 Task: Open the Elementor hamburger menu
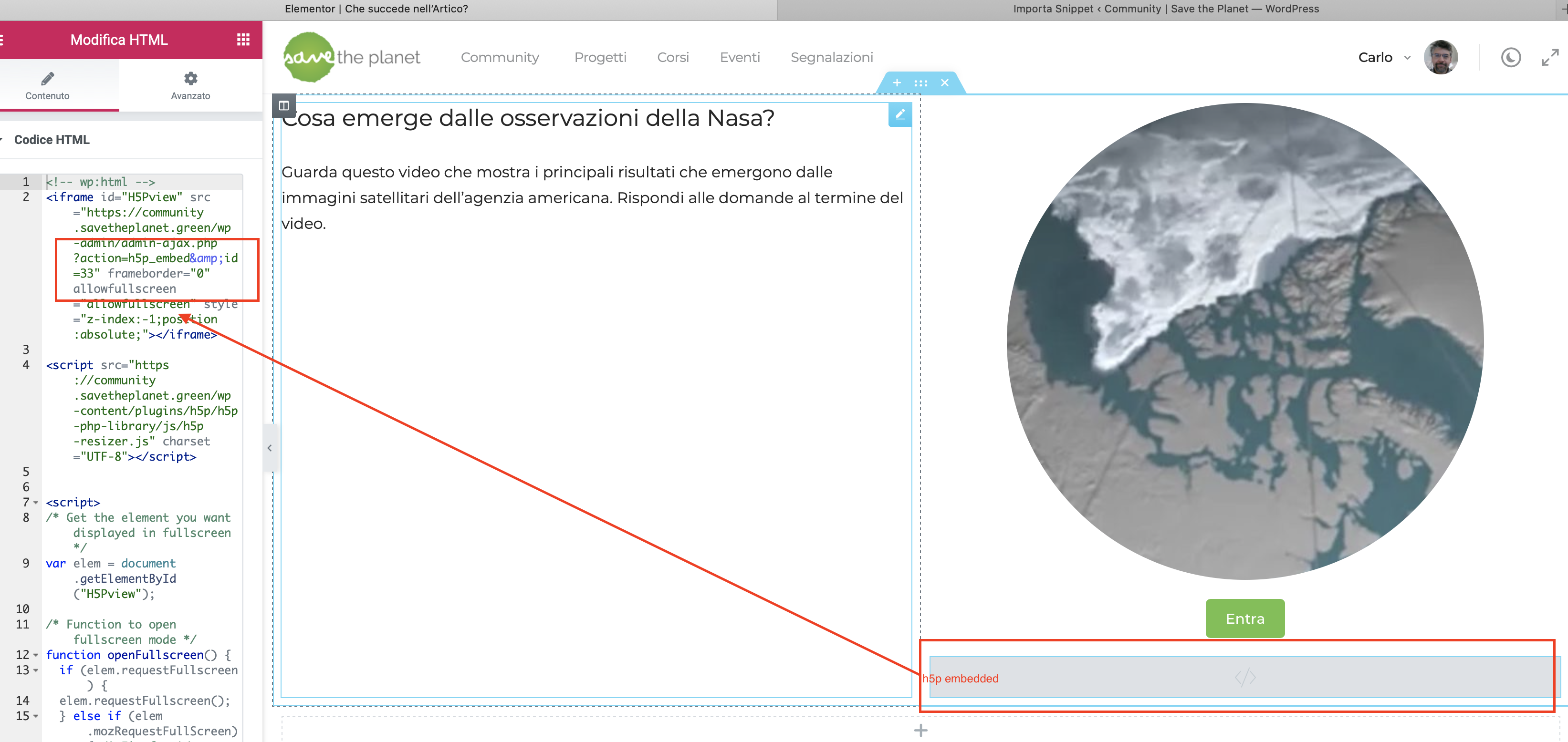2,40
